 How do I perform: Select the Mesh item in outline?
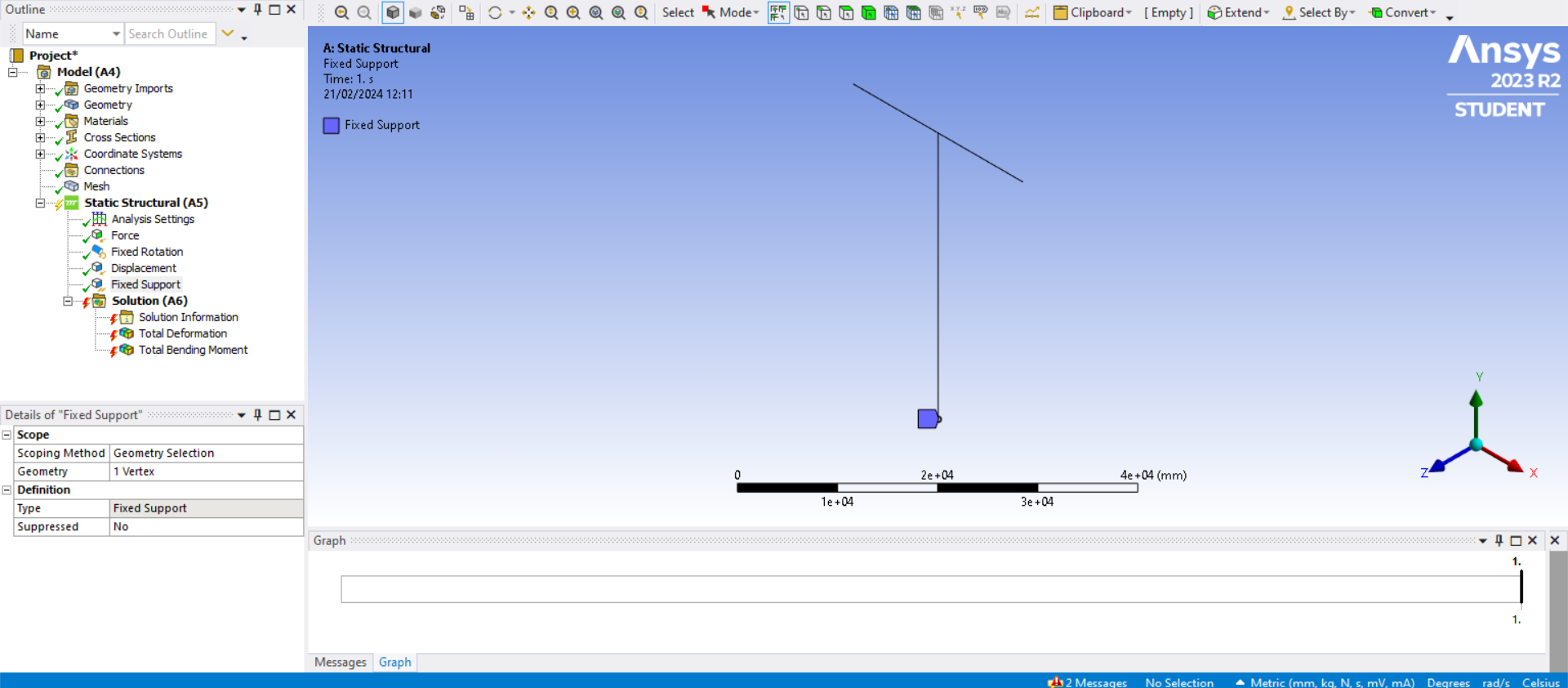[96, 186]
